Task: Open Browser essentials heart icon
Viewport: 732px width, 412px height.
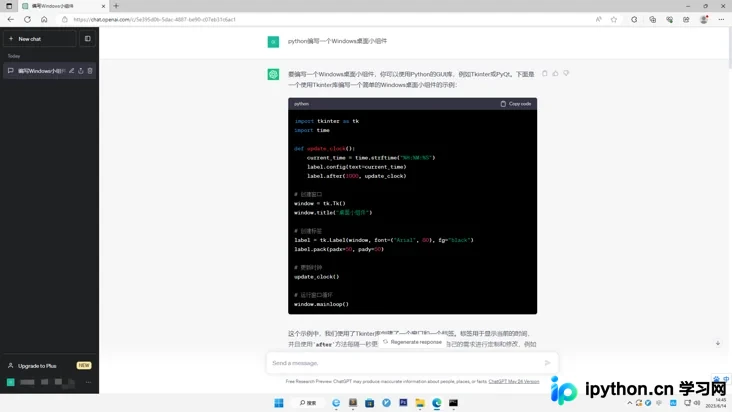Action: click(669, 20)
